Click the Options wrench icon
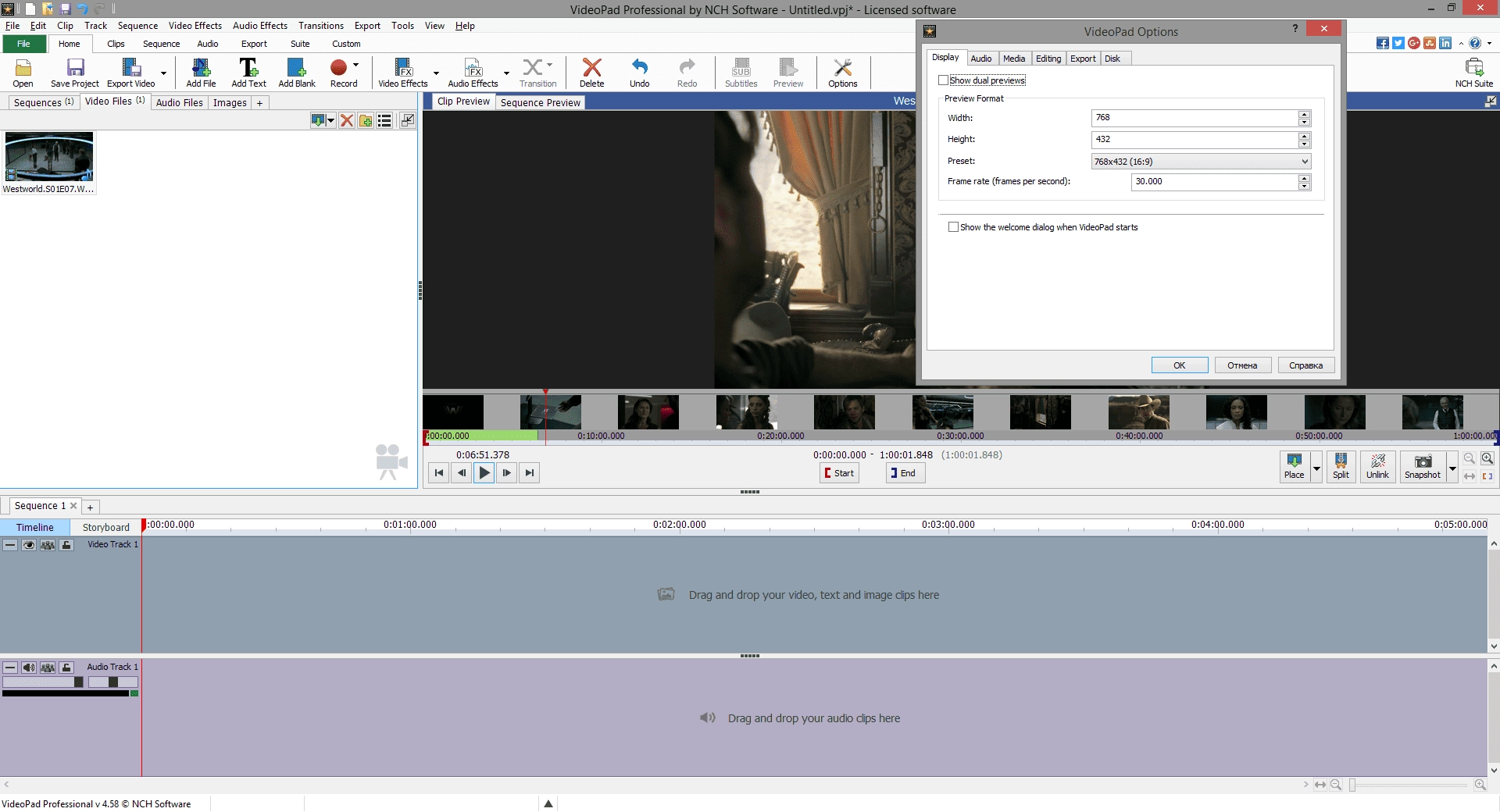Screen dimensions: 1500x812 point(842,73)
